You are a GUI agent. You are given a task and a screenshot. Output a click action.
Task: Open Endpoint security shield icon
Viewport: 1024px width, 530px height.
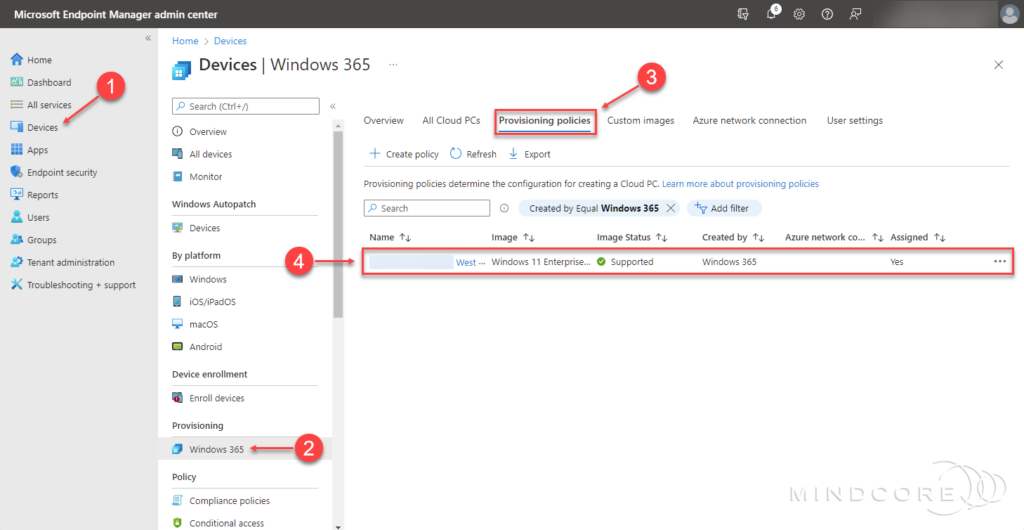(17, 172)
